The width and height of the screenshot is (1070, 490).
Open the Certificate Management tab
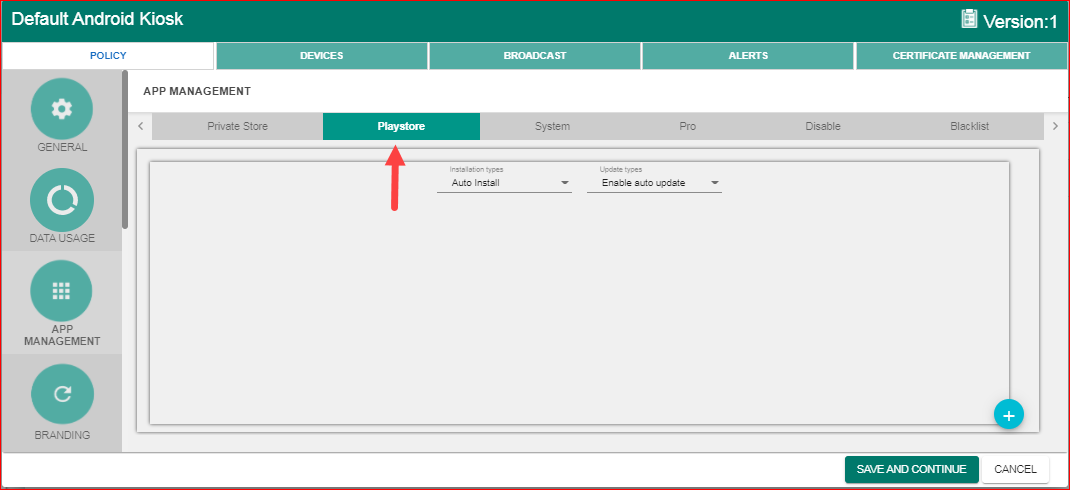(x=961, y=56)
